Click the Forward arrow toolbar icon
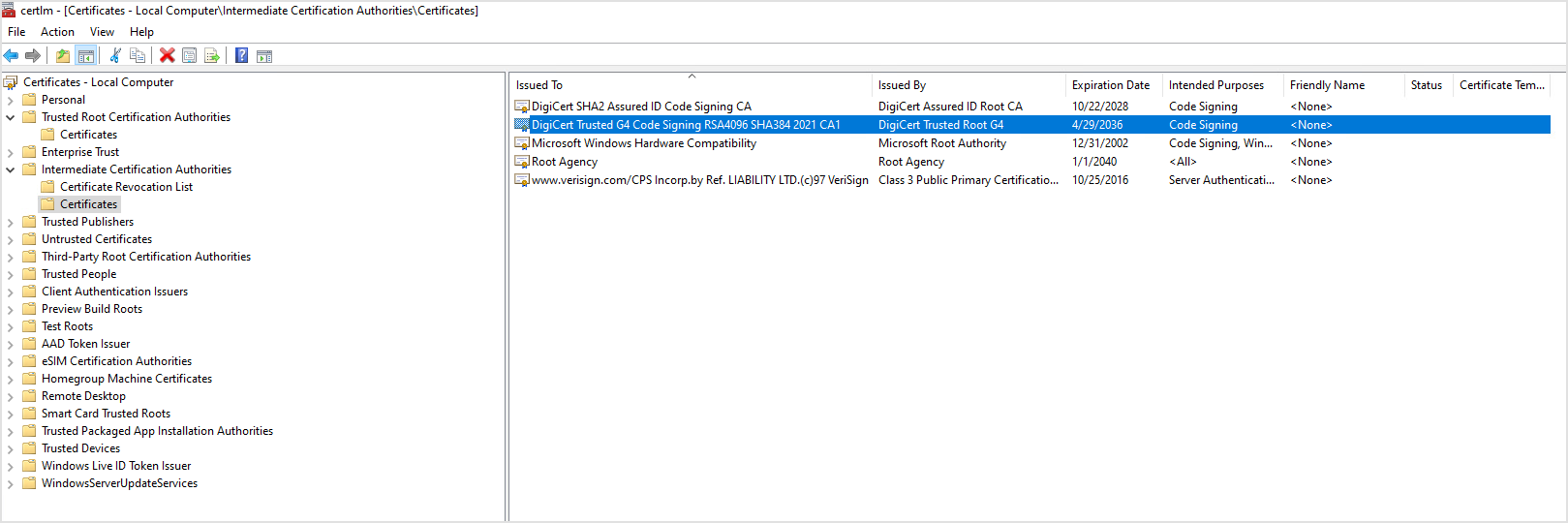The image size is (1568, 523). pos(33,56)
